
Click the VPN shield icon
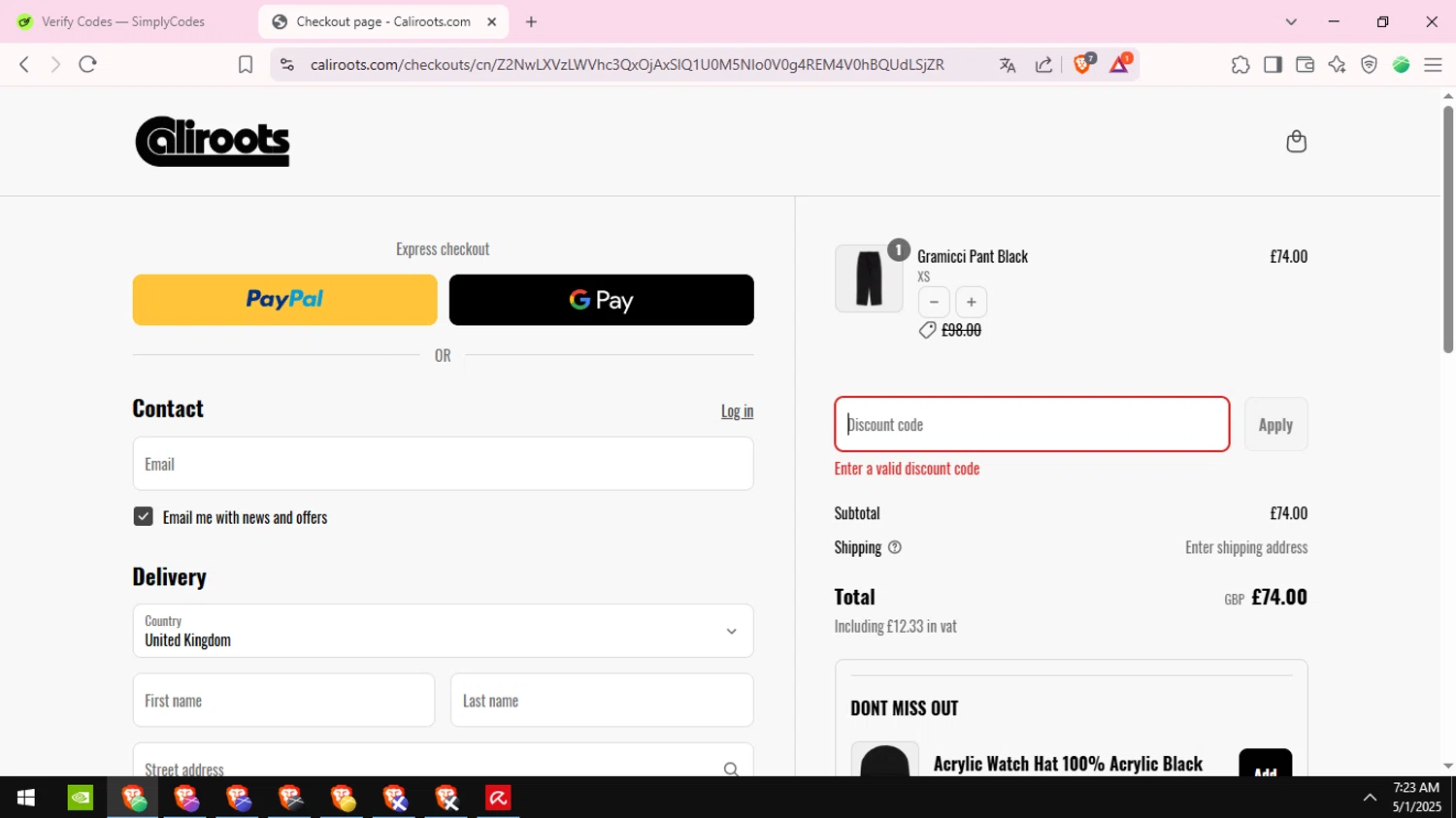click(1369, 65)
